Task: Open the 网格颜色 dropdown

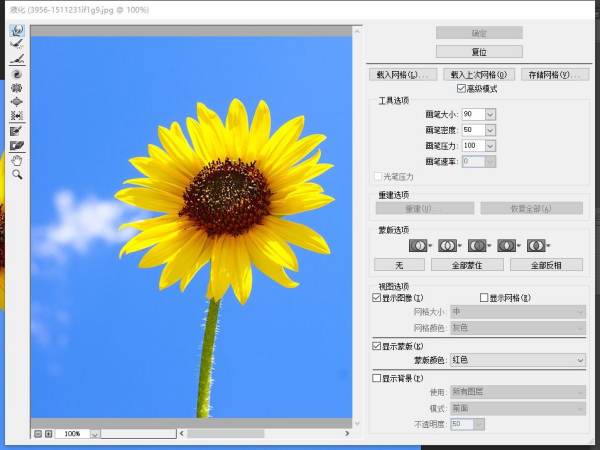Action: point(518,328)
